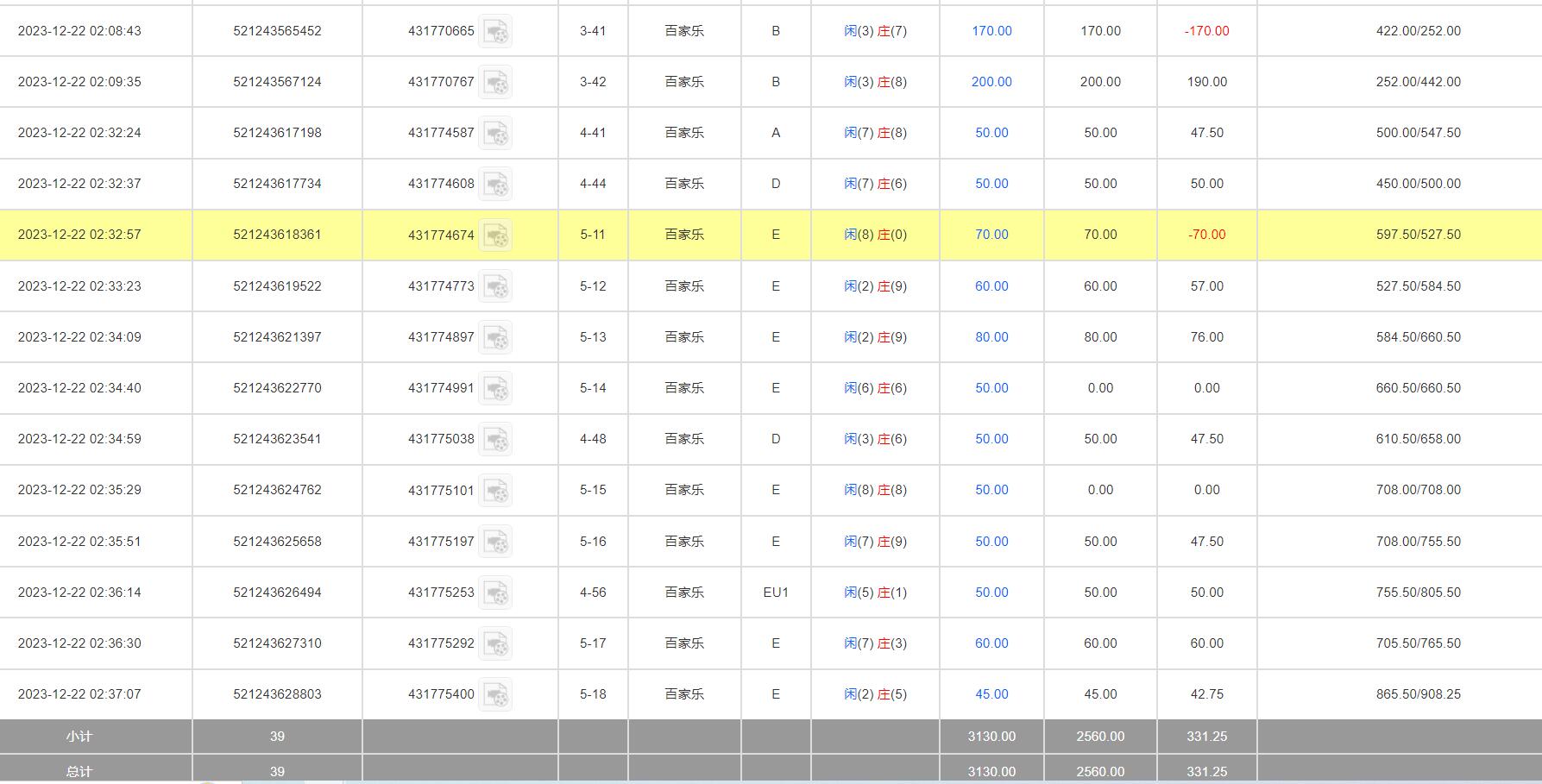Viewport: 1542px width, 784px height.
Task: Open video replay icon for game 431775197
Action: coord(495,542)
